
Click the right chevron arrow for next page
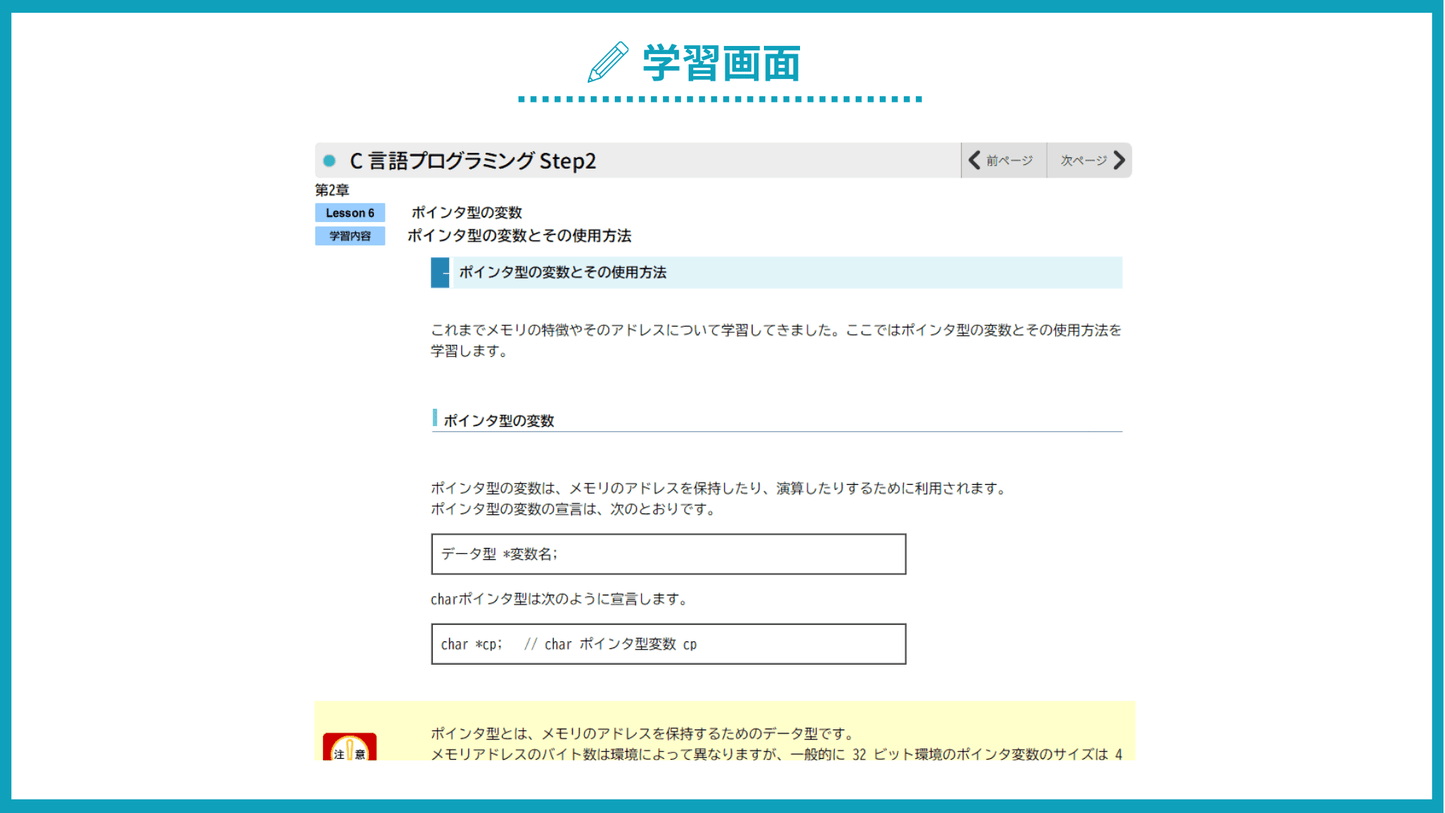[x=1119, y=160]
